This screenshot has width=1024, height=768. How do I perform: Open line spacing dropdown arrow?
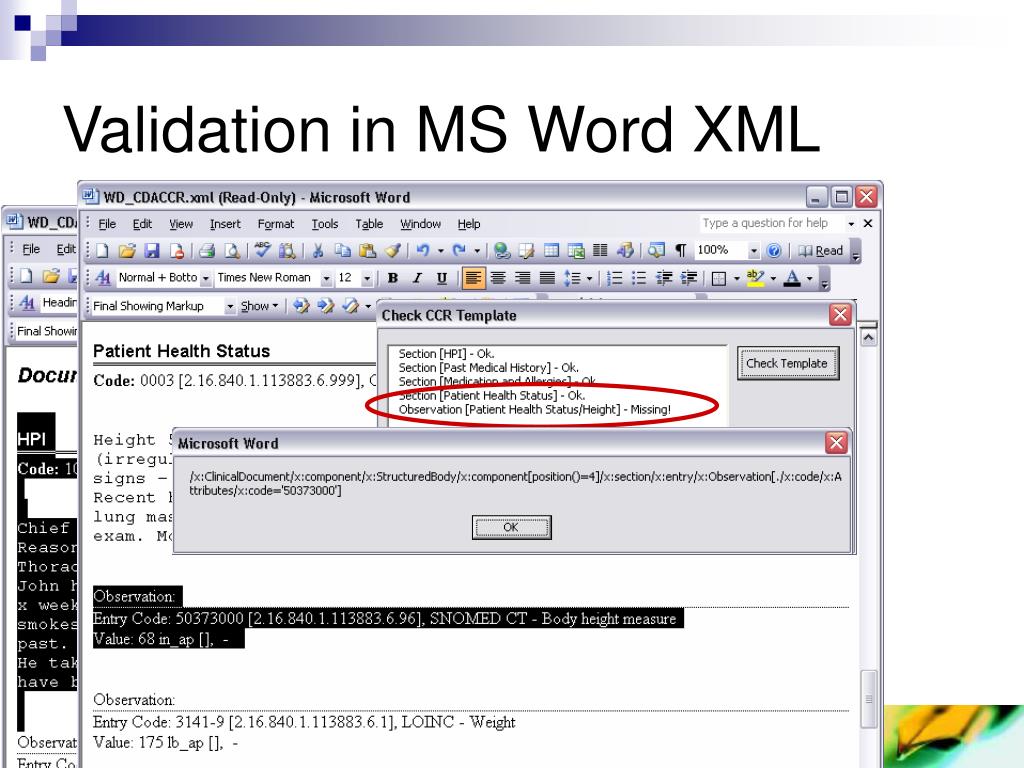pyautogui.click(x=589, y=279)
